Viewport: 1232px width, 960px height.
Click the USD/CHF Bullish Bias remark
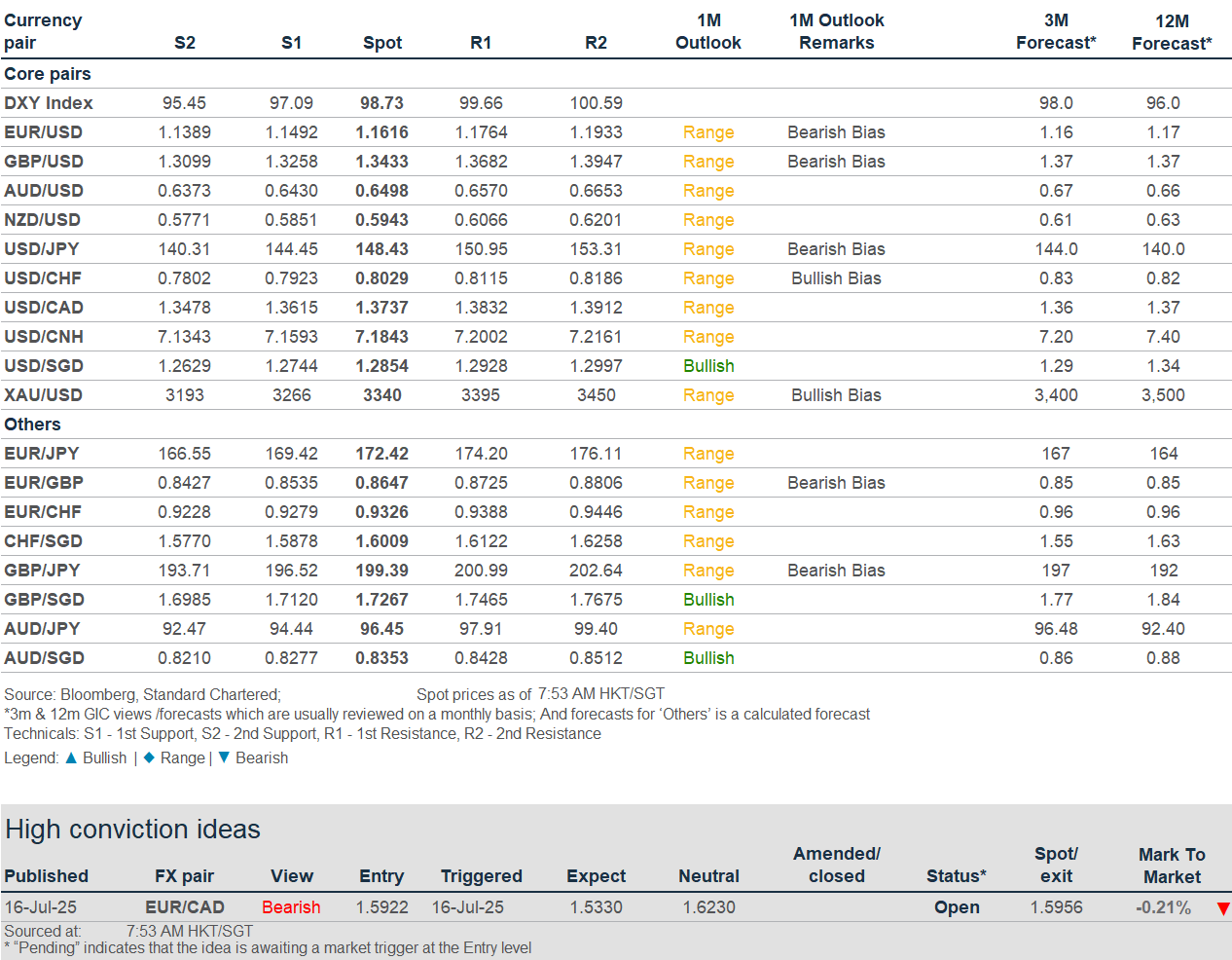pos(836,278)
